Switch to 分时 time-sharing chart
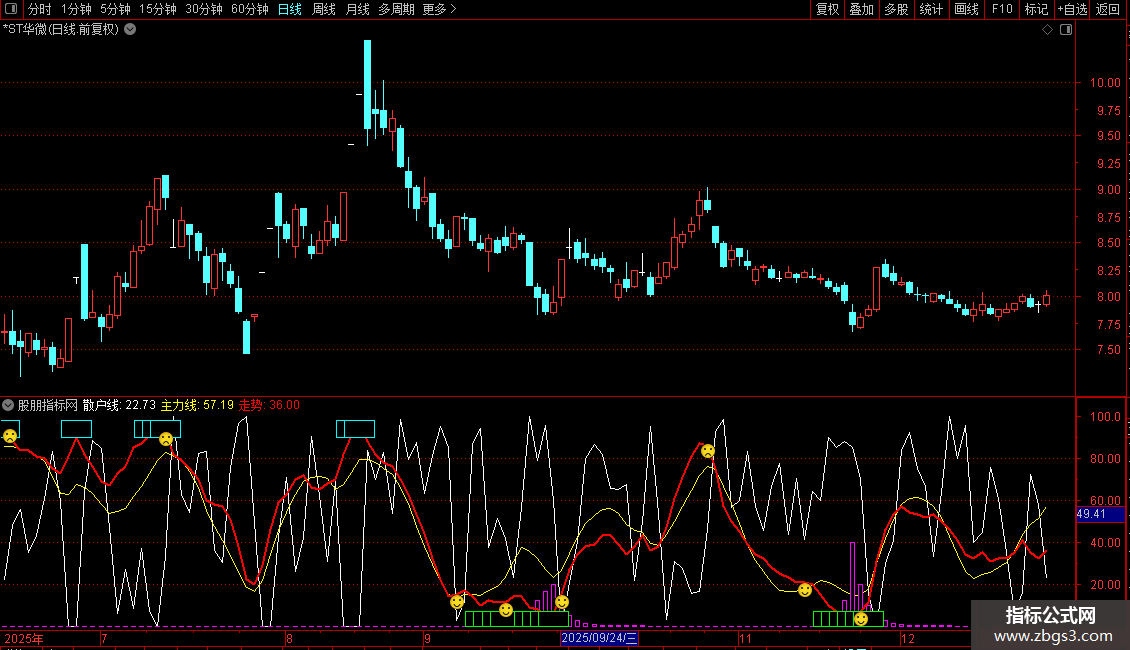This screenshot has height=650, width=1130. coord(40,9)
